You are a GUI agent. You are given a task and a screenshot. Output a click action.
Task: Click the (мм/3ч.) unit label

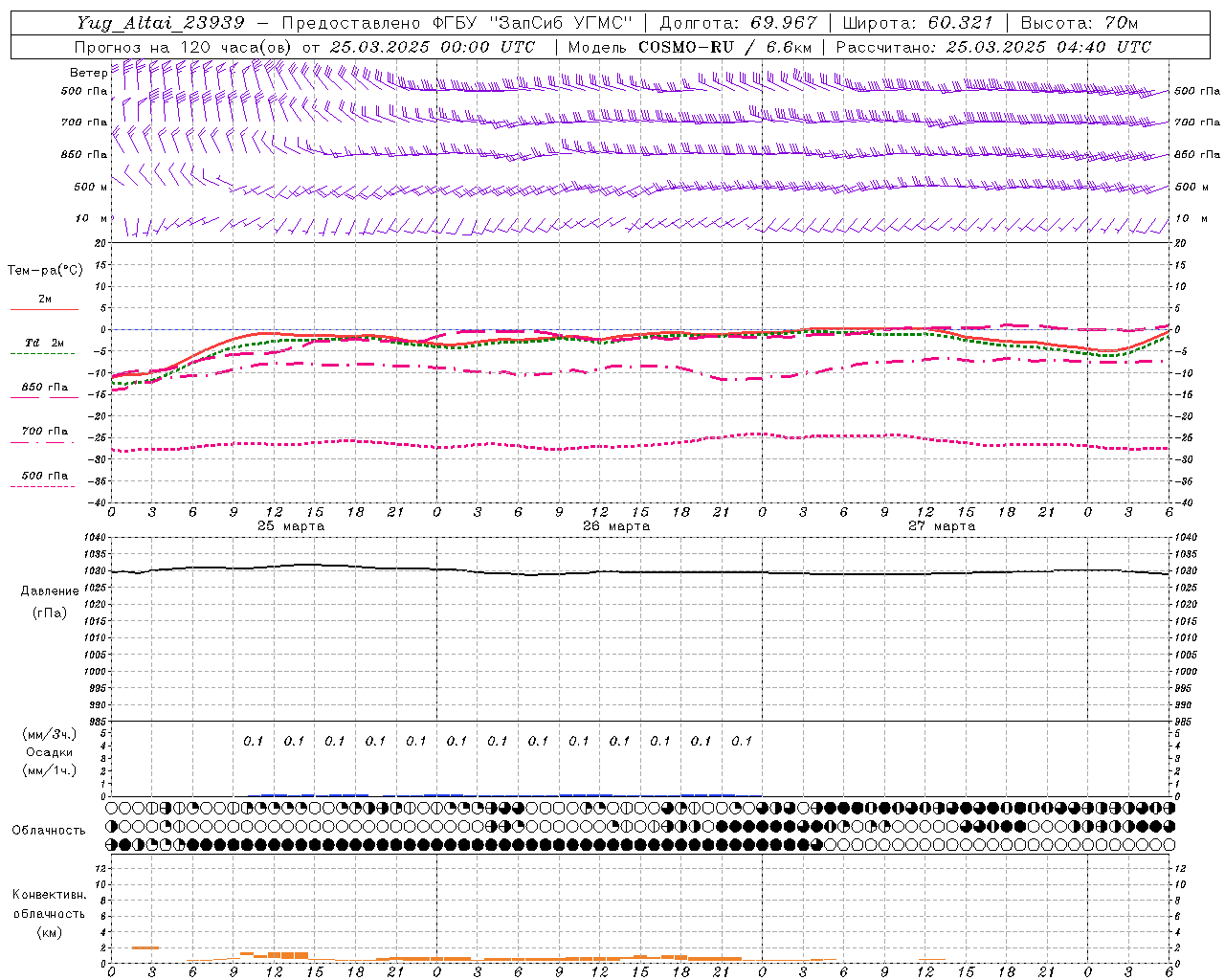tap(49, 734)
